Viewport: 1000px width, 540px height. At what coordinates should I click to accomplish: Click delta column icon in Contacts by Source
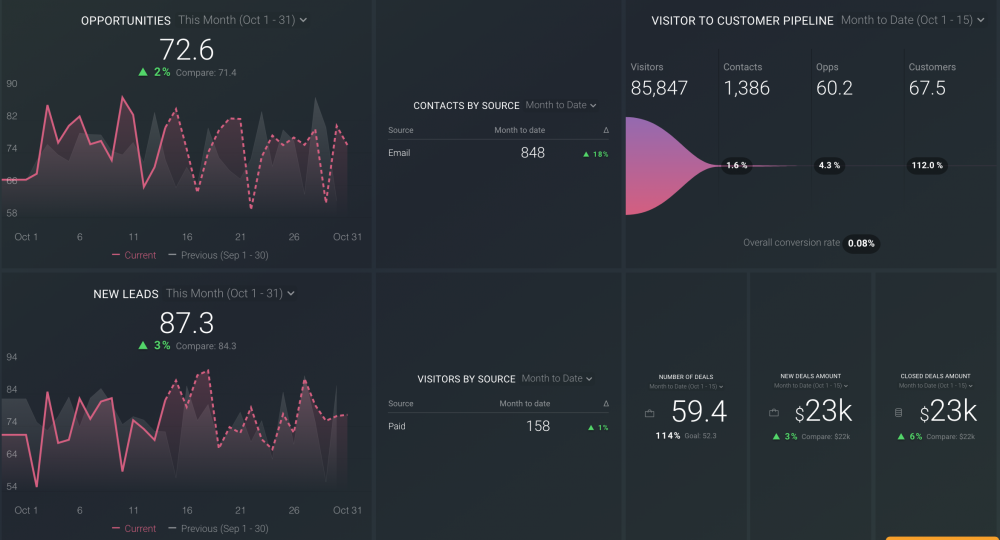coord(605,130)
